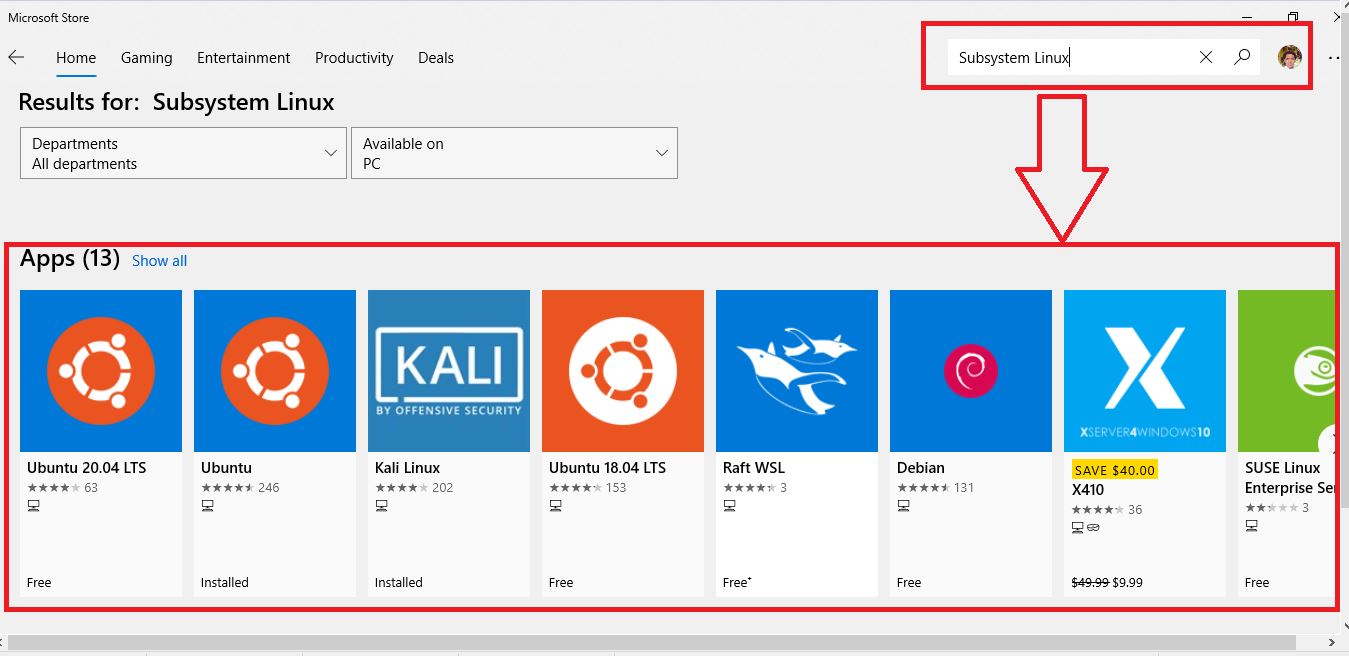Open the Productivity tab
The height and width of the screenshot is (656, 1349).
click(x=354, y=58)
